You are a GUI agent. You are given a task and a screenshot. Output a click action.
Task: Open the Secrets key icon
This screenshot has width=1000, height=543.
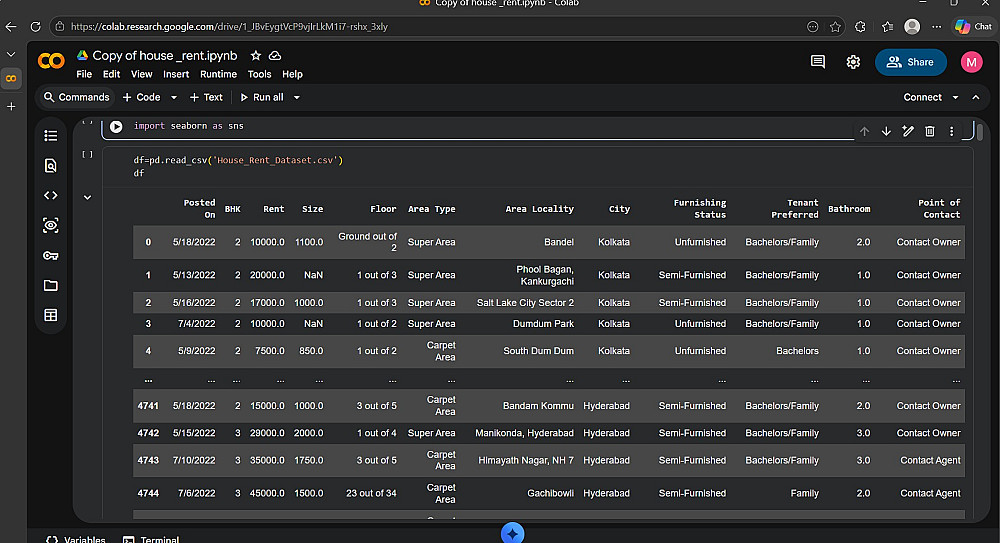[51, 255]
